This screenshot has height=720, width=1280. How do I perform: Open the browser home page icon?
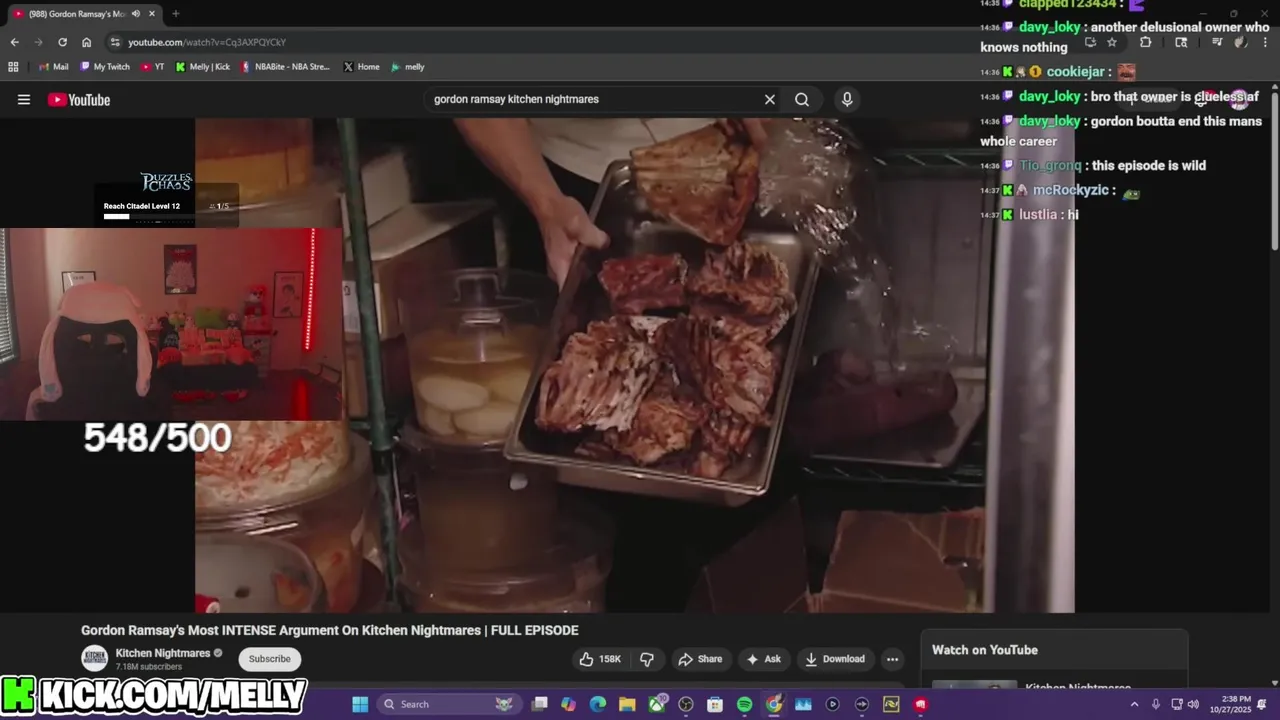point(87,42)
